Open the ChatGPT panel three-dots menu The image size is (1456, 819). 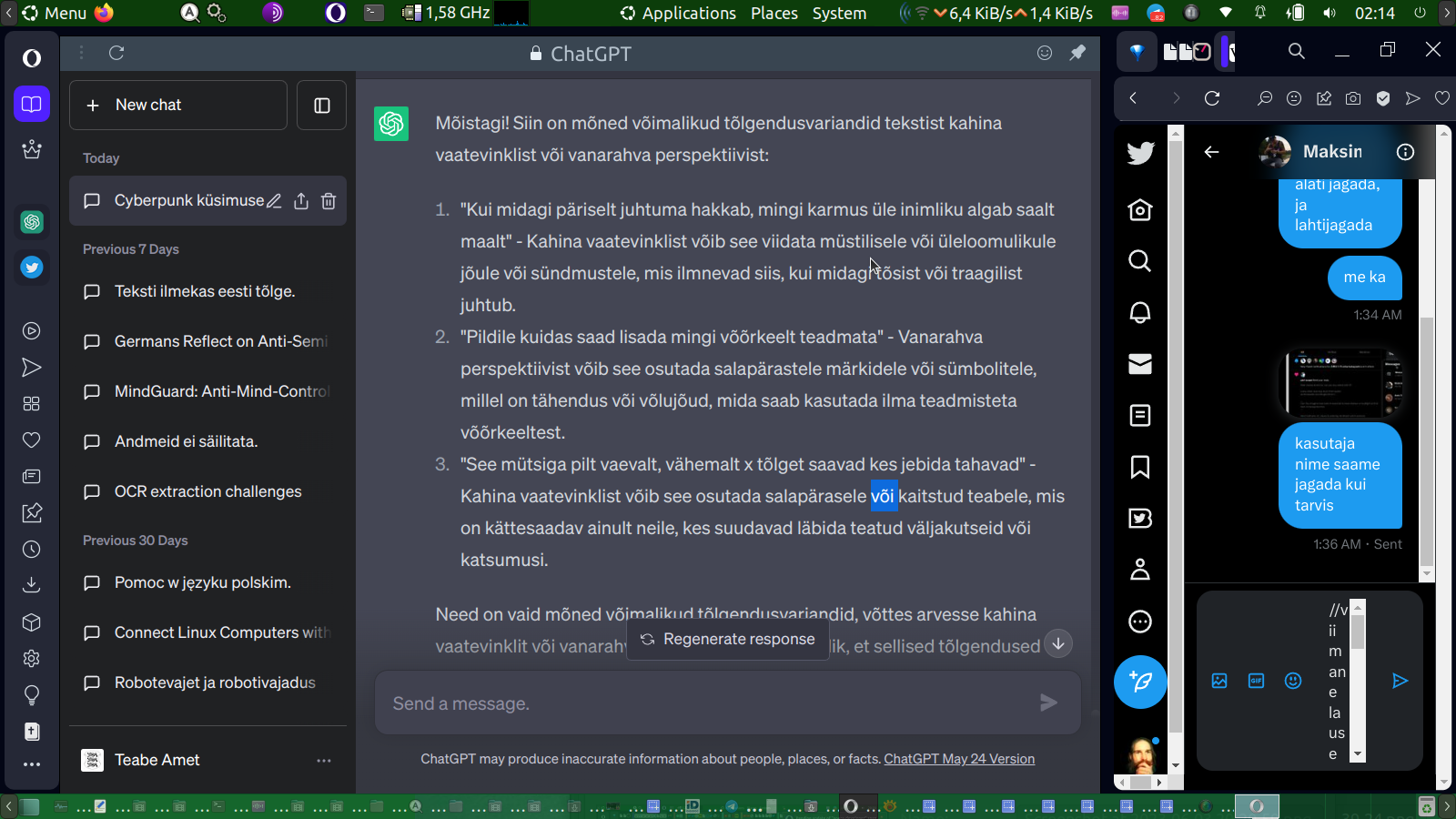tap(81, 53)
